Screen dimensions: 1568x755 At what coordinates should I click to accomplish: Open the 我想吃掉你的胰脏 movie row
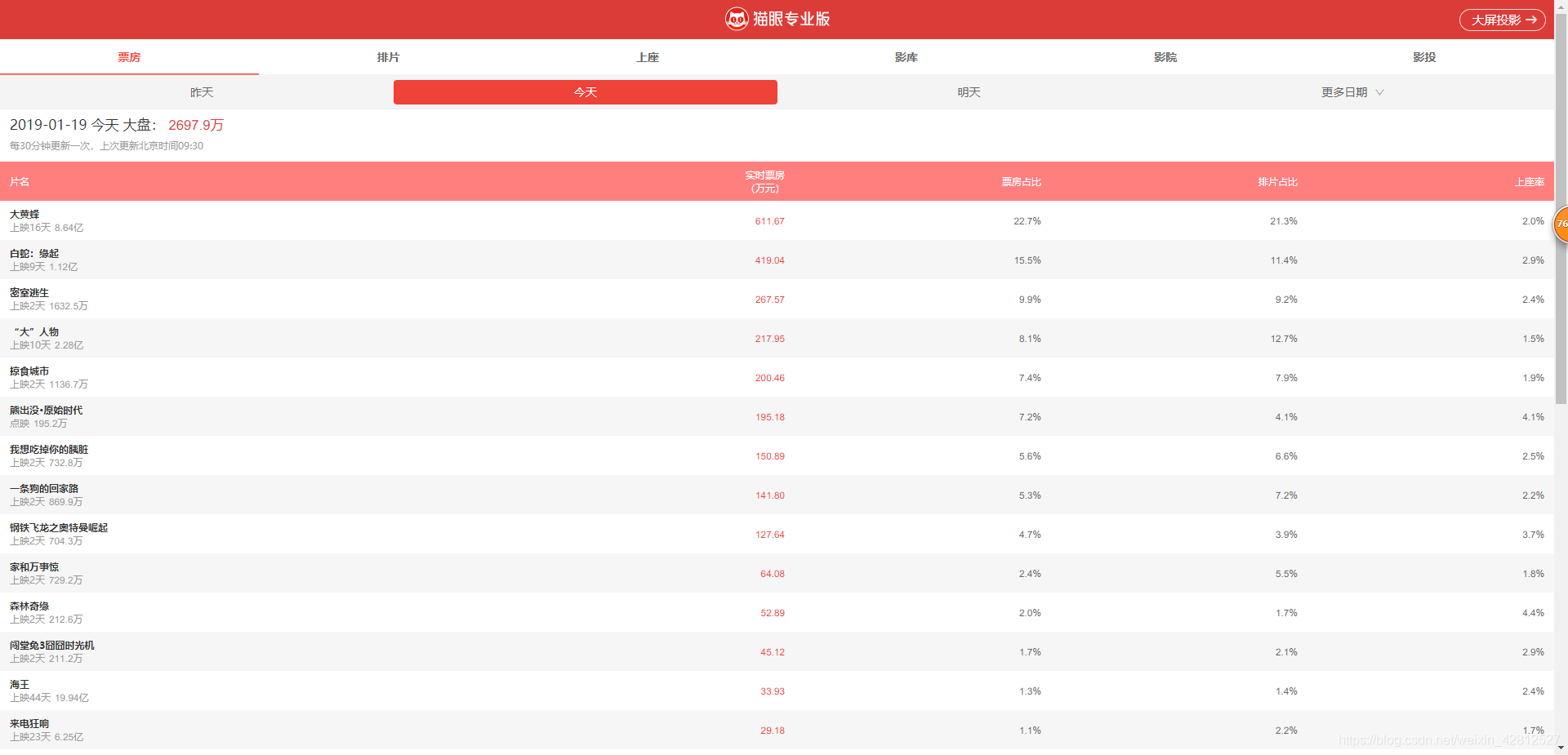coord(777,455)
